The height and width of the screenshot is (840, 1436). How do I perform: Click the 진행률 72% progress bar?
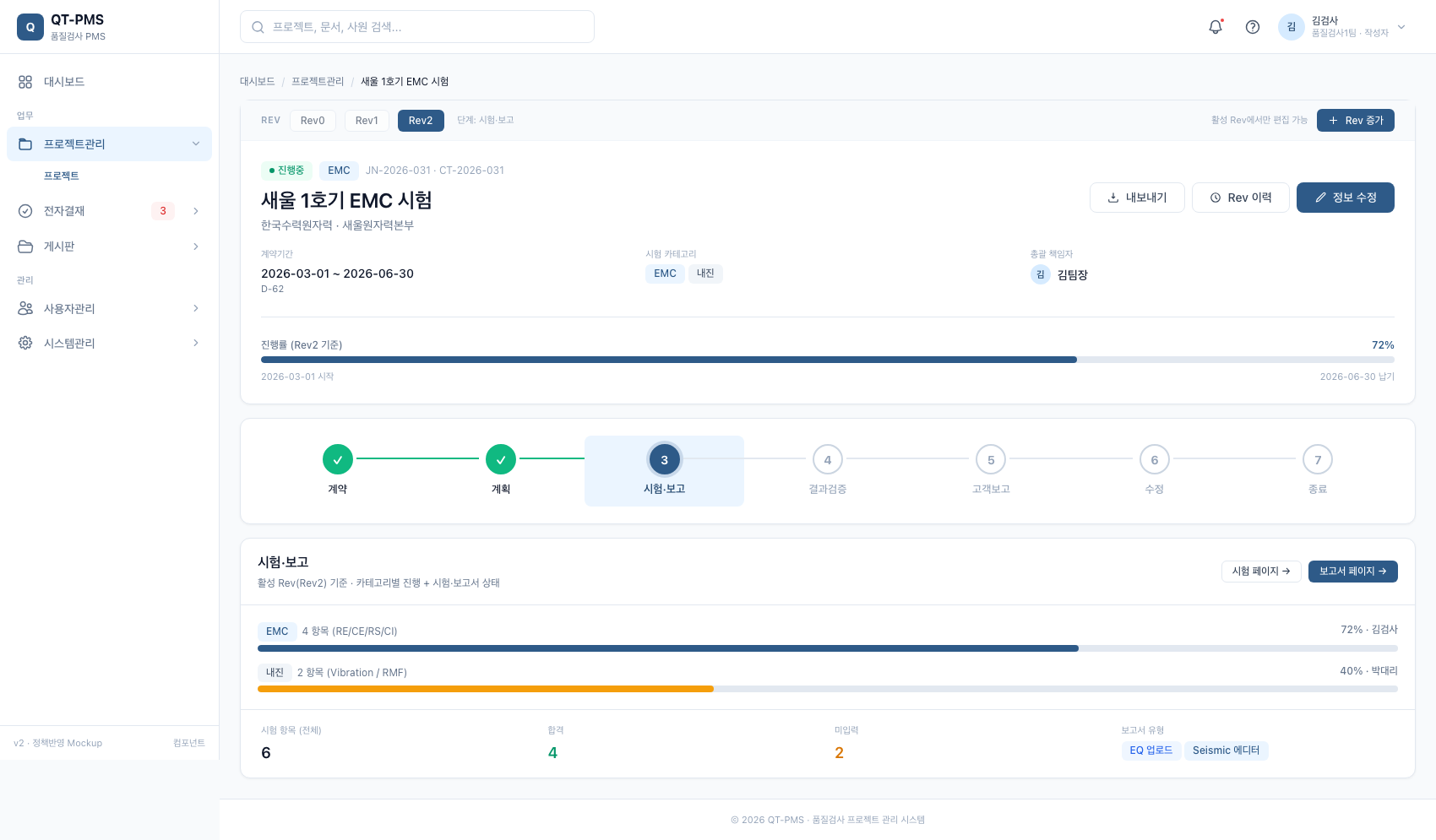[828, 360]
